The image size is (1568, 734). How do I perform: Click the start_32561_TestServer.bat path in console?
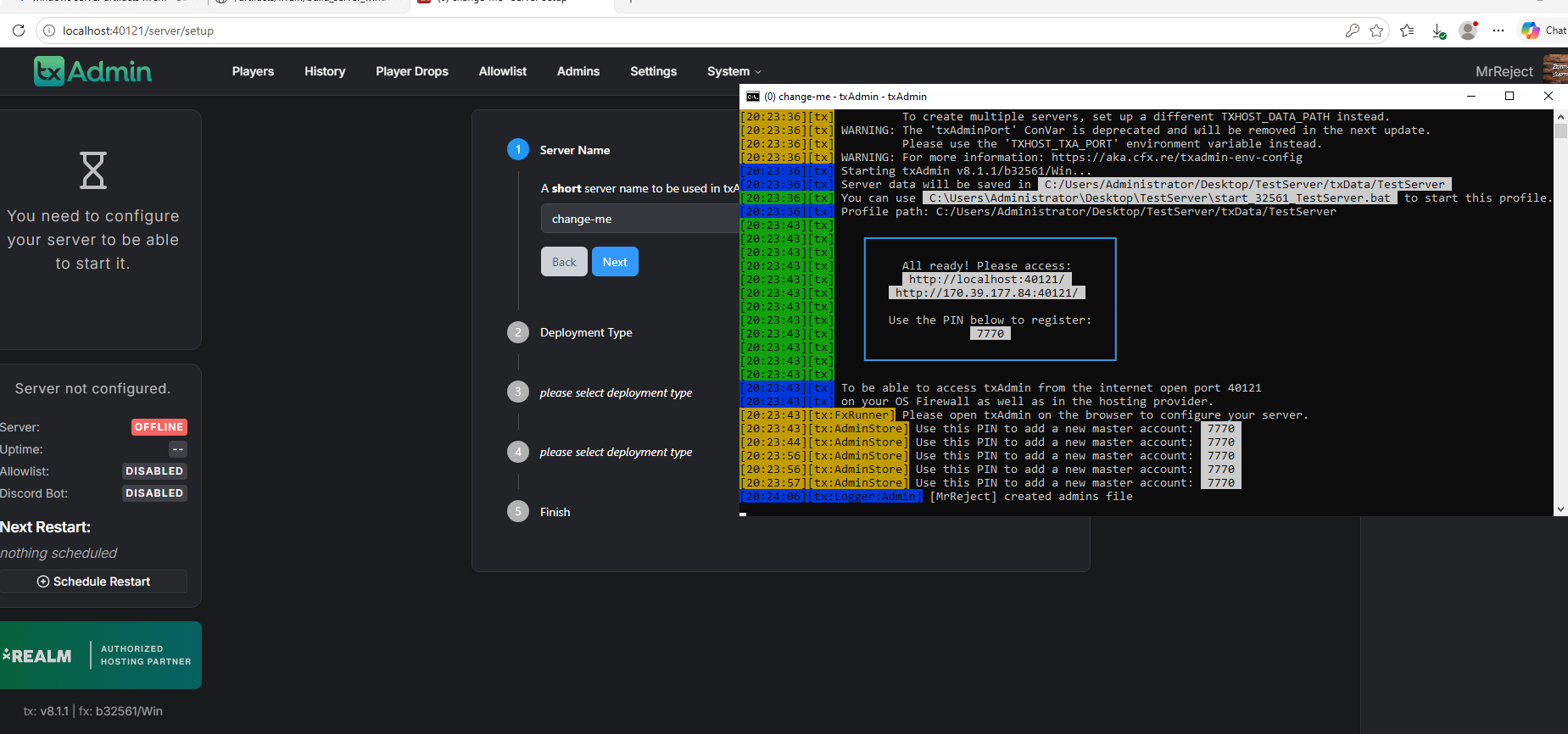pyautogui.click(x=1160, y=198)
